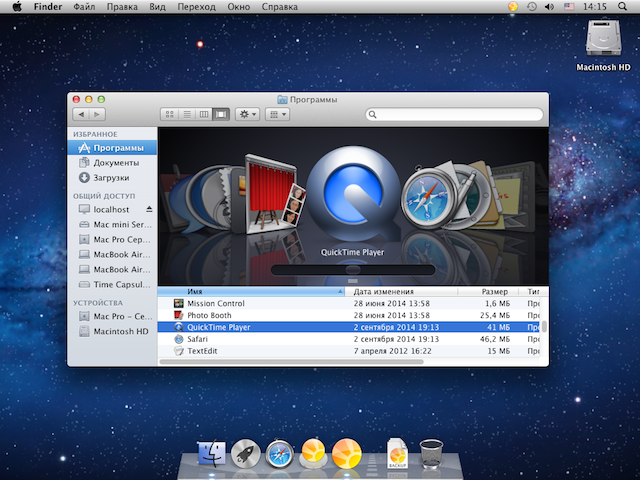Switch to icon view
640x480 pixels.
[169, 114]
